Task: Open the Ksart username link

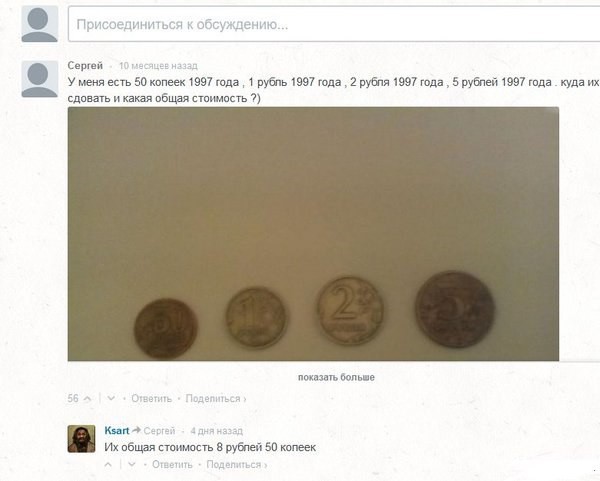Action: pos(117,430)
